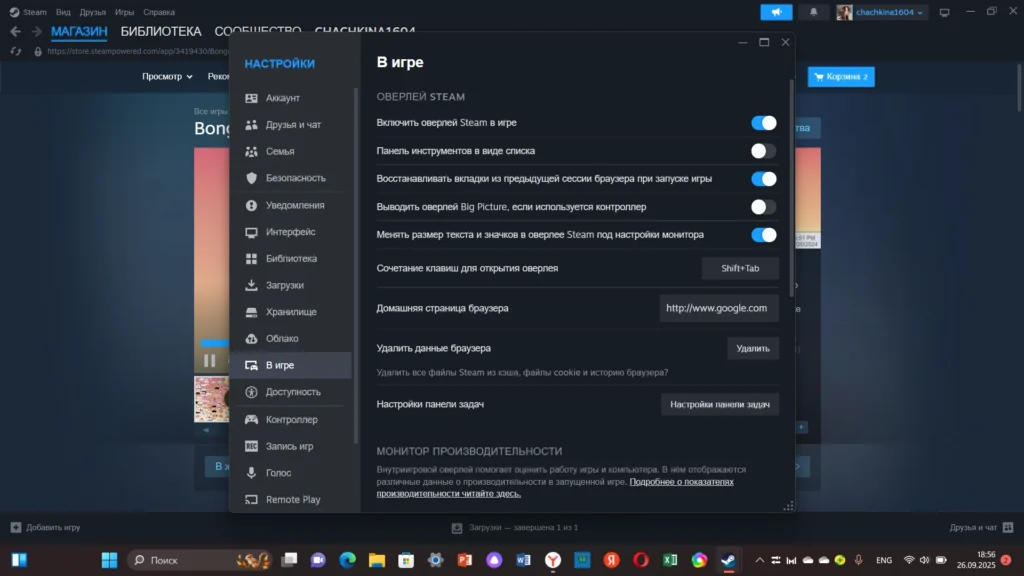Turn on Big Picture overlay for controller
Screen dimensions: 1024x576
pyautogui.click(x=763, y=207)
